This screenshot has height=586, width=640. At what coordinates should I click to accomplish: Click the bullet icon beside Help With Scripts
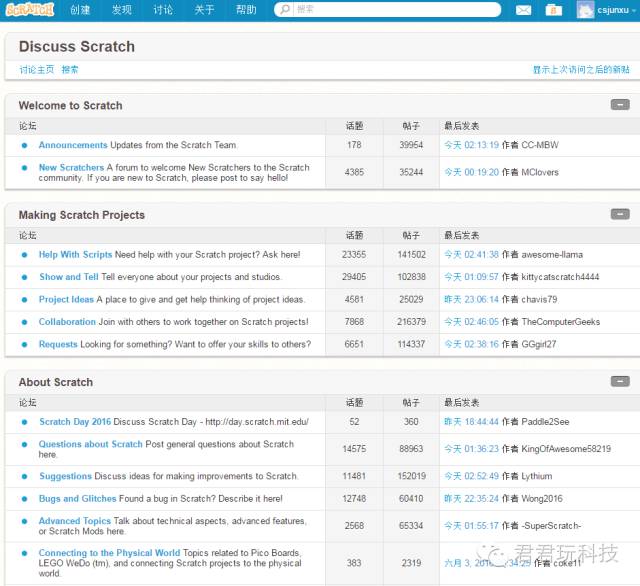pos(24,255)
